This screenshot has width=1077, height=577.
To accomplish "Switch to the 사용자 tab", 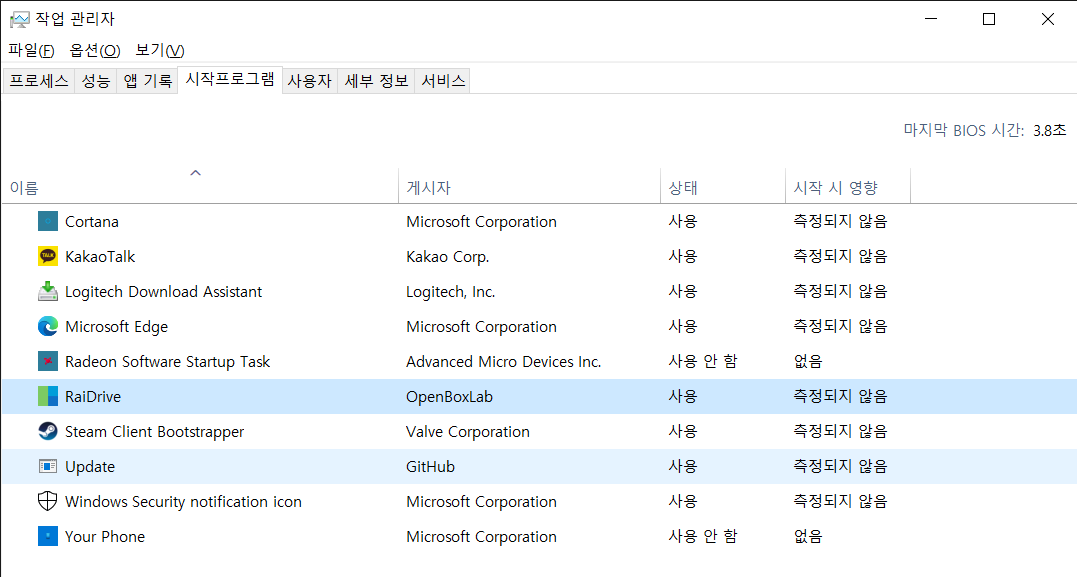I will 310,81.
